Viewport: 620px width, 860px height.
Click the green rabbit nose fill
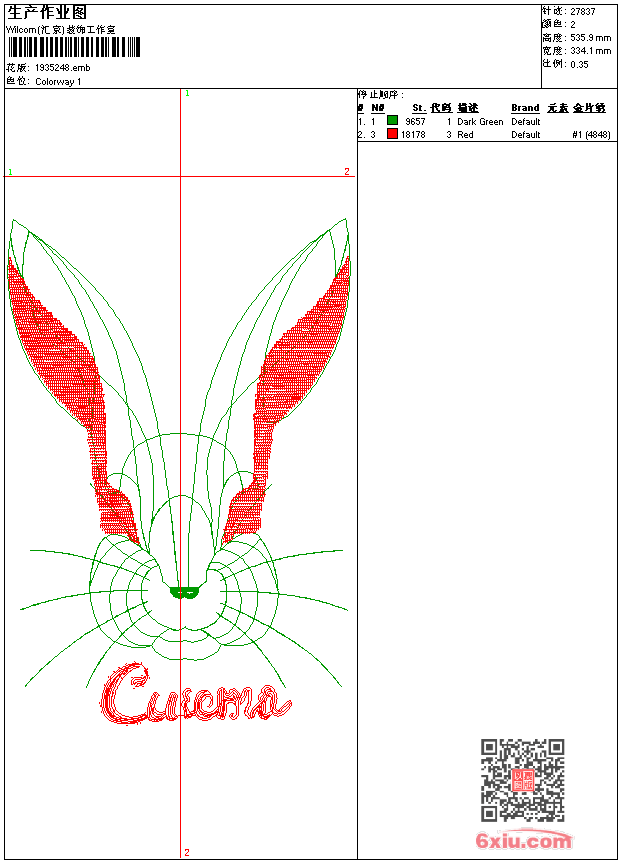point(184,592)
